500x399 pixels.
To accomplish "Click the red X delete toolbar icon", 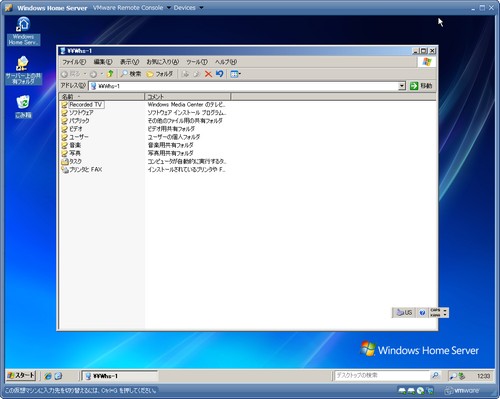I will pos(208,74).
